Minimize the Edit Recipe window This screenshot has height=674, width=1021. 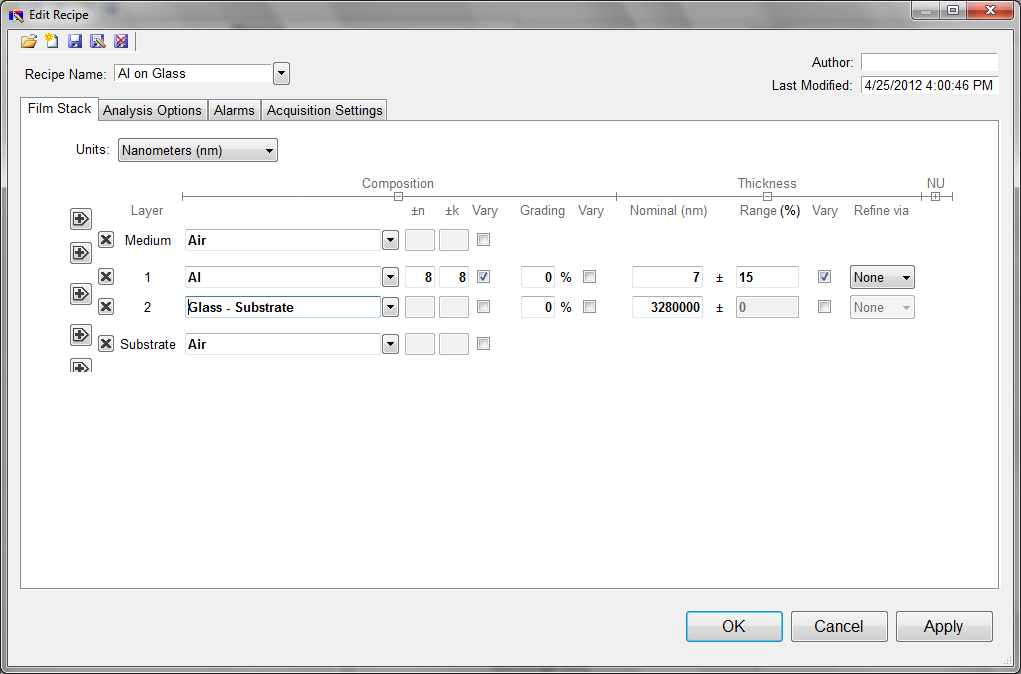tap(927, 10)
